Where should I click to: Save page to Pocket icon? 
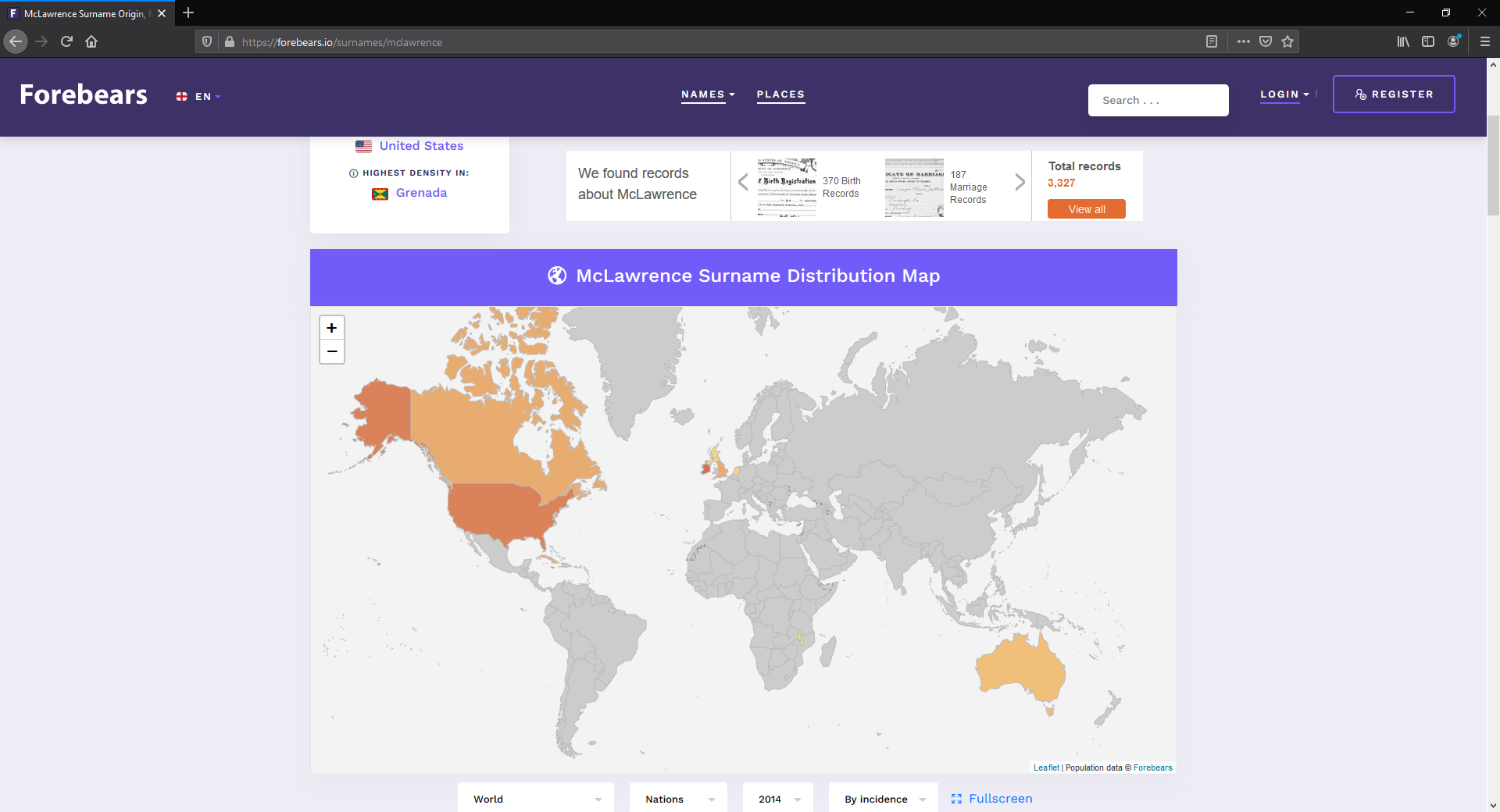click(1266, 41)
